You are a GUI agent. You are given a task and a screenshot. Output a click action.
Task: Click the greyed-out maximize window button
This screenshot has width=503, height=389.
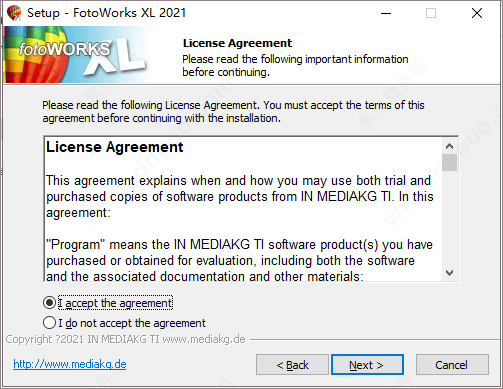point(431,13)
